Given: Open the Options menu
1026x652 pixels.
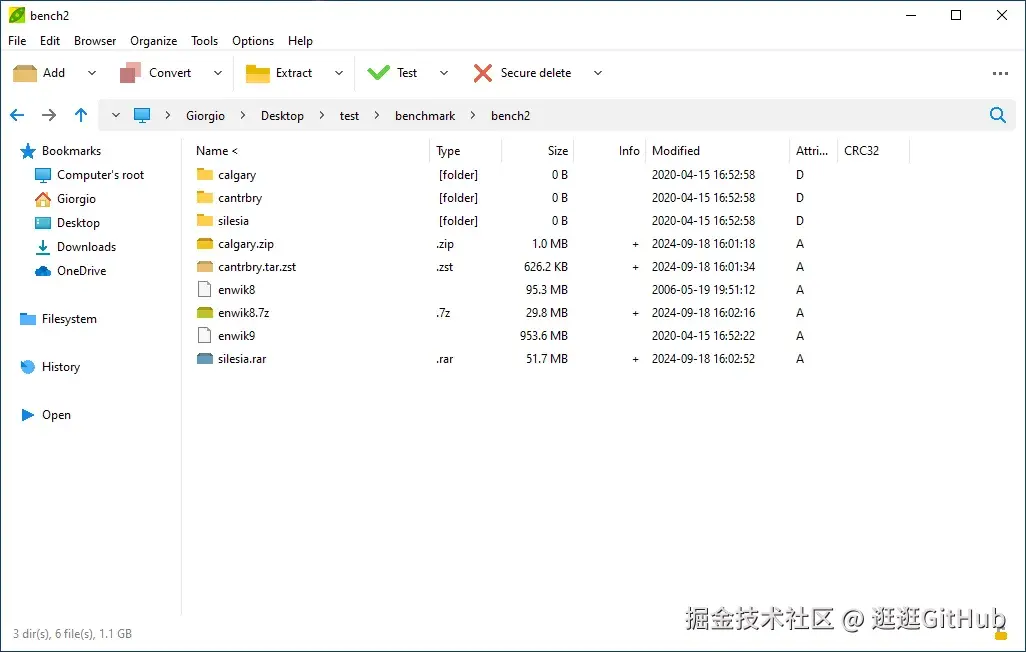Looking at the screenshot, I should click(252, 41).
